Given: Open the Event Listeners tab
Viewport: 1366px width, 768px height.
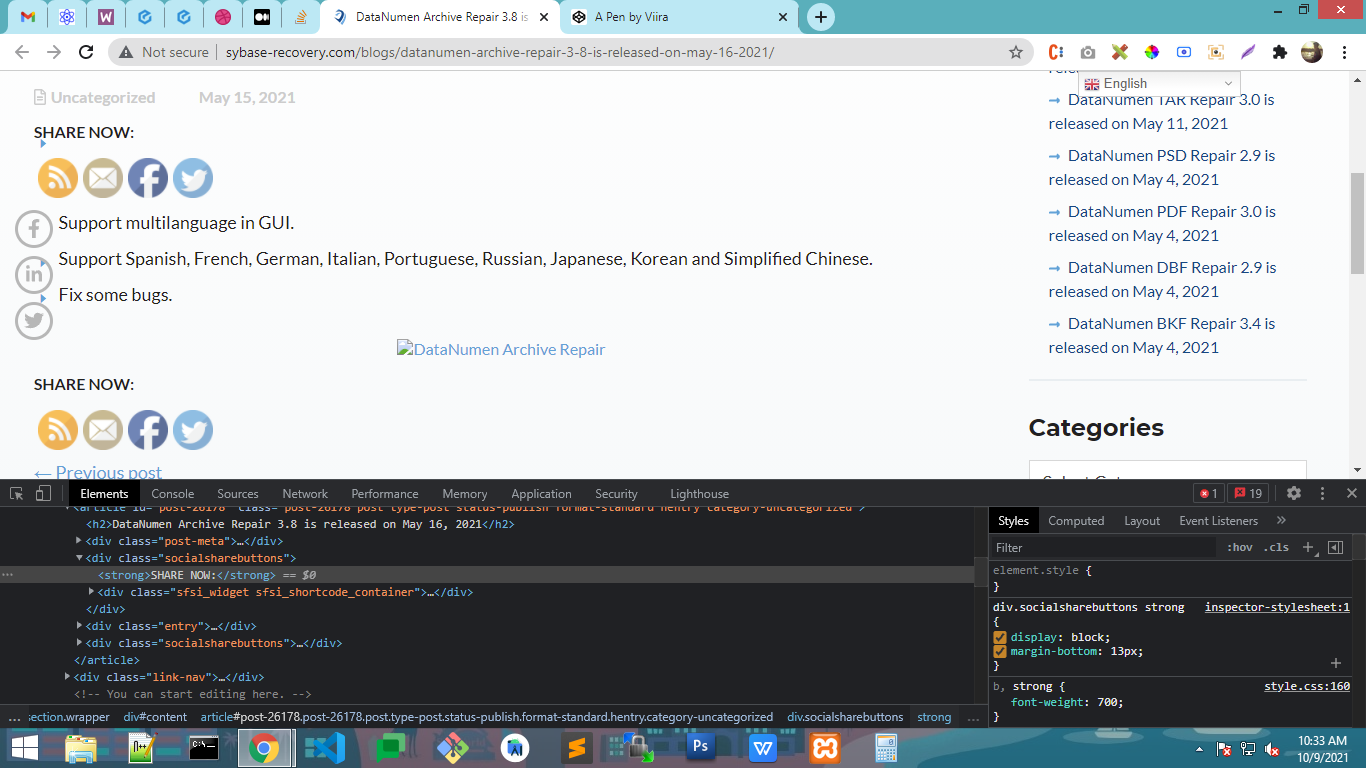Looking at the screenshot, I should click(1218, 520).
